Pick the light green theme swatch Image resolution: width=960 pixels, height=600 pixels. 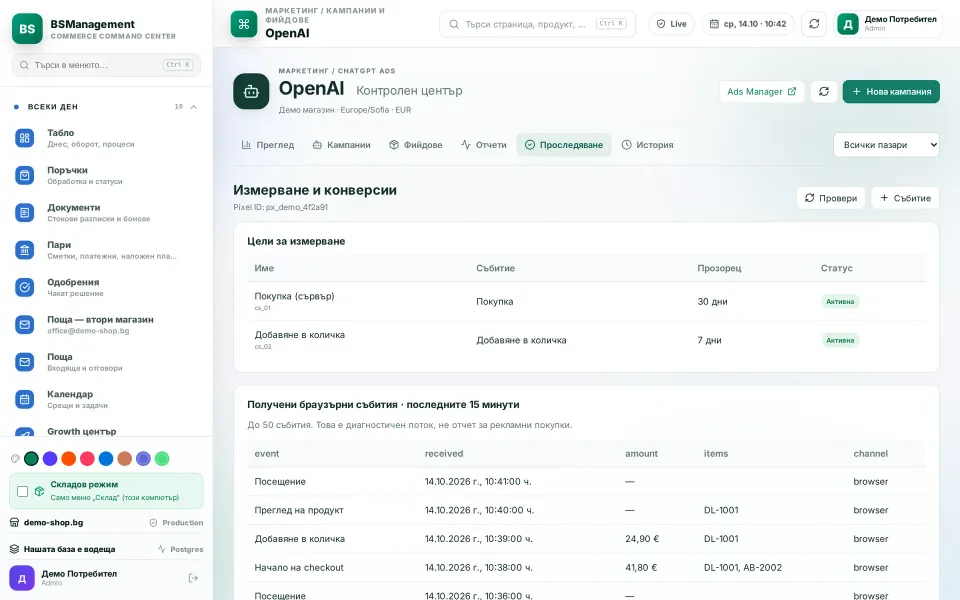(x=162, y=459)
